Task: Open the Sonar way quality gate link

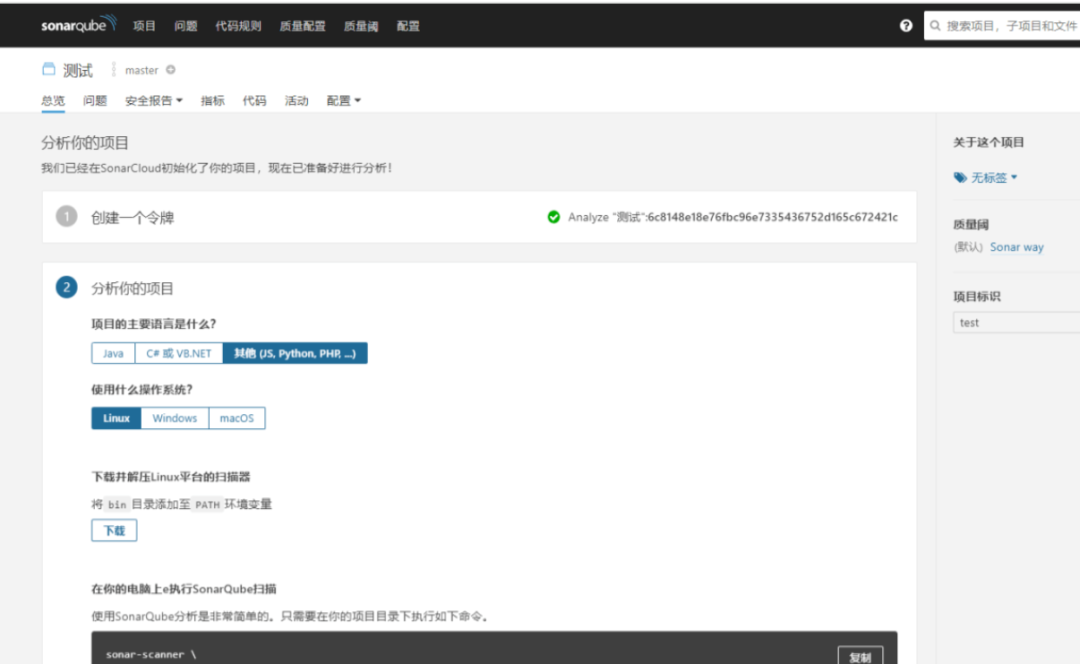Action: pos(1017,247)
